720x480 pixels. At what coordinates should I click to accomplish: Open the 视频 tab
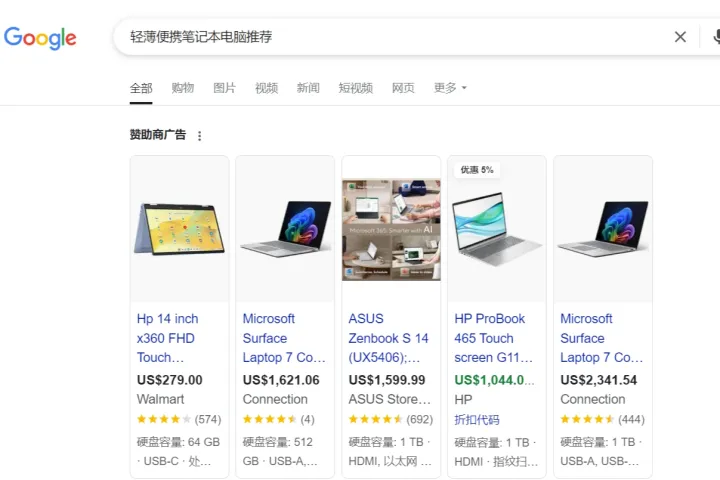(x=266, y=88)
